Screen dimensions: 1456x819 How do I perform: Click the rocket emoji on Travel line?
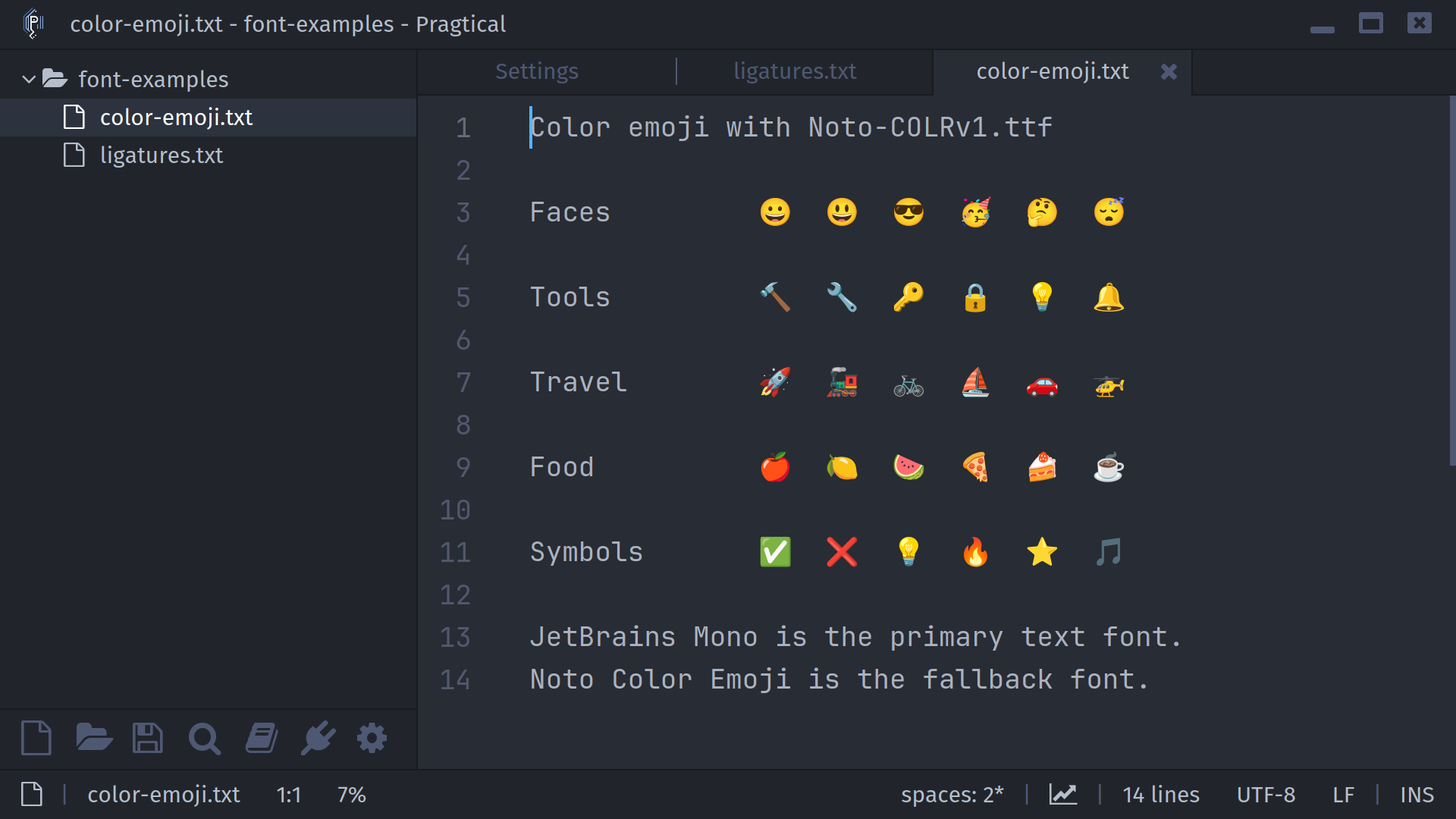point(775,382)
